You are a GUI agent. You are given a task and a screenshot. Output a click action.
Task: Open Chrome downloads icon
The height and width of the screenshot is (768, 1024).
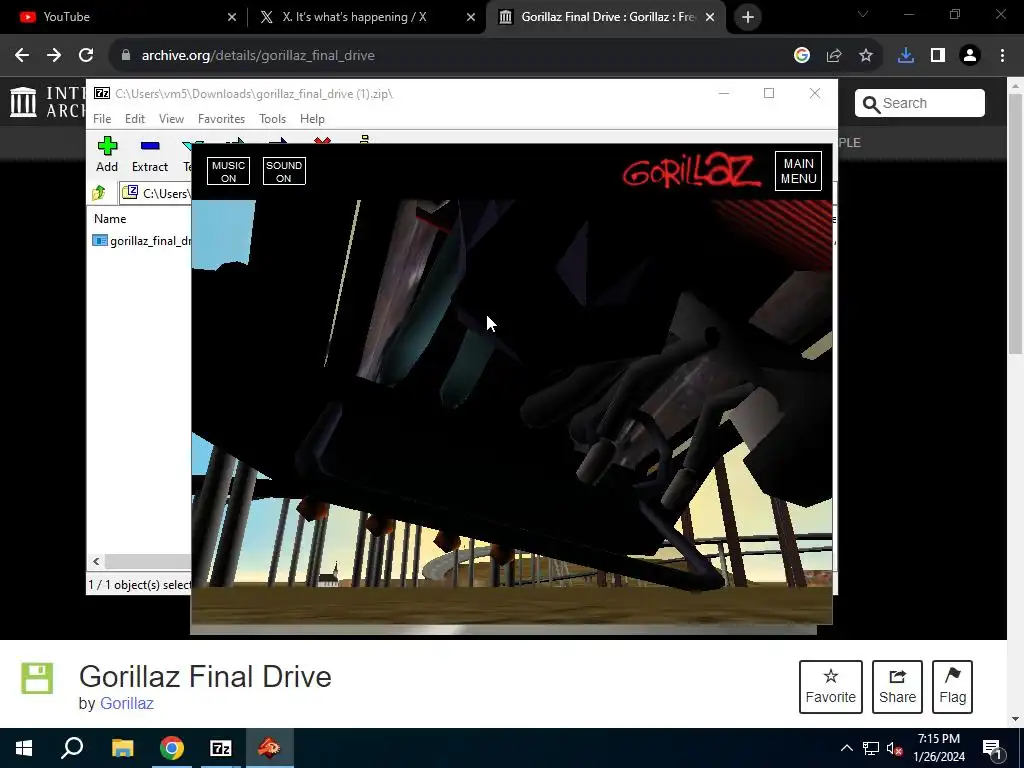coord(906,56)
